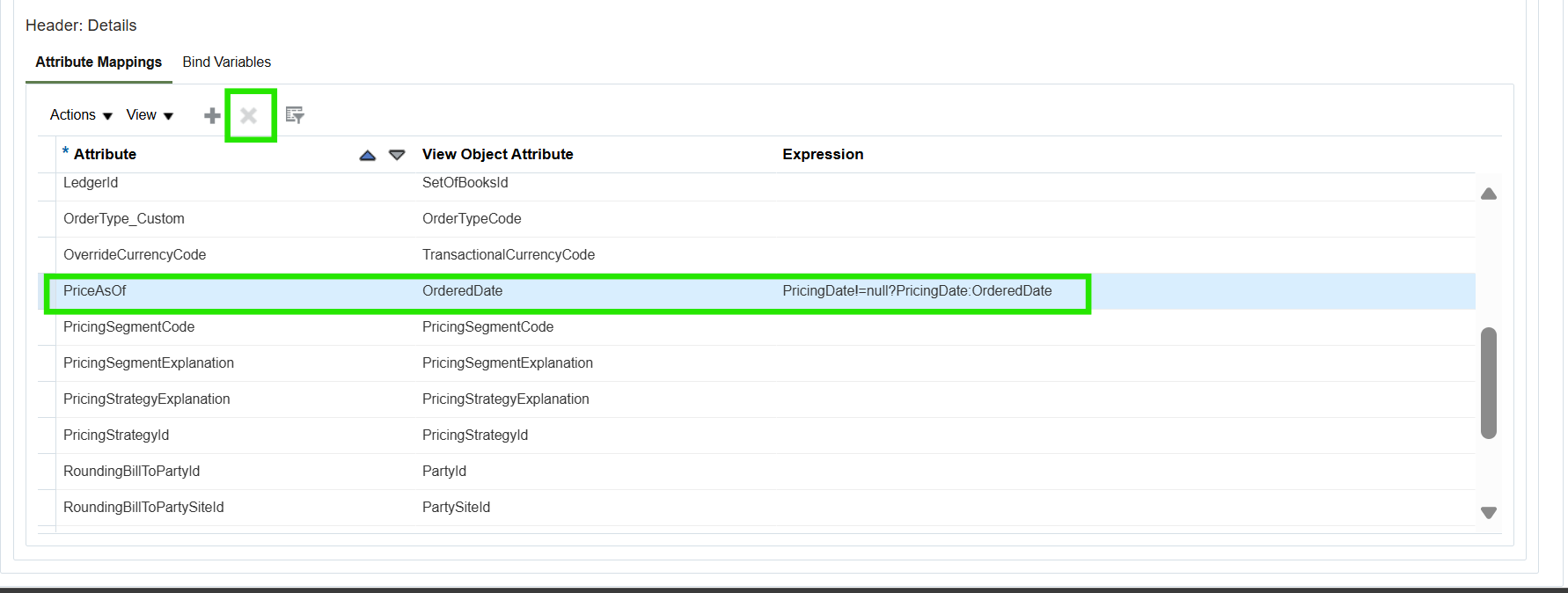
Task: Click table scroll down arrow
Action: [x=1489, y=513]
